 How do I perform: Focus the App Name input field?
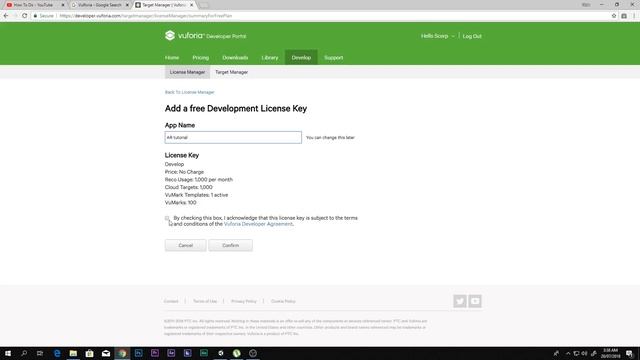coord(233,137)
